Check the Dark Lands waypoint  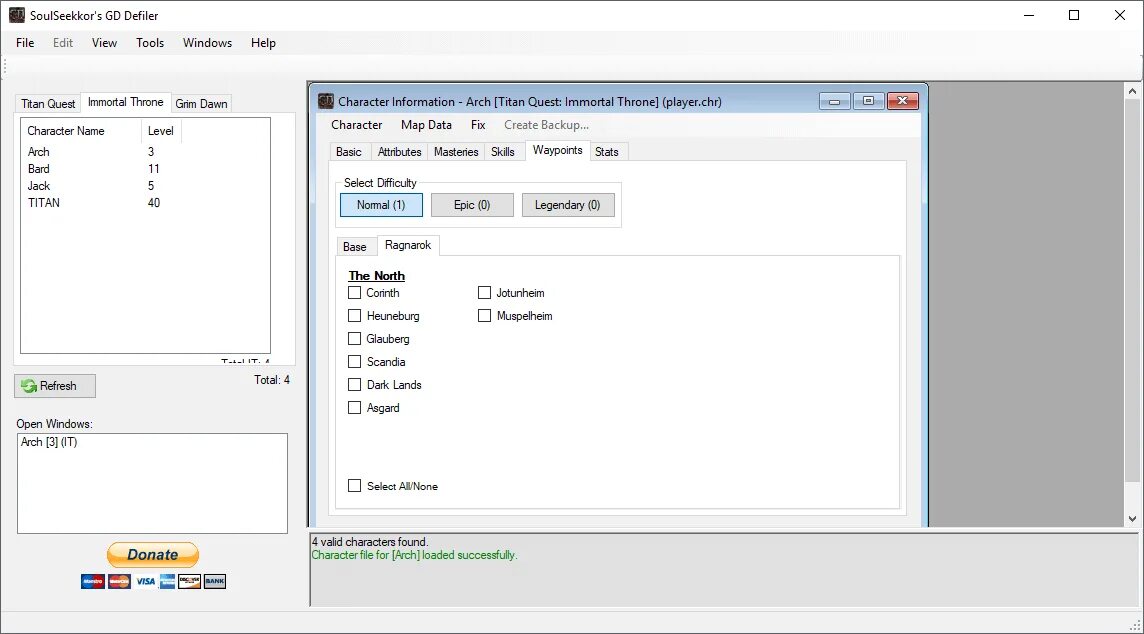pyautogui.click(x=355, y=384)
